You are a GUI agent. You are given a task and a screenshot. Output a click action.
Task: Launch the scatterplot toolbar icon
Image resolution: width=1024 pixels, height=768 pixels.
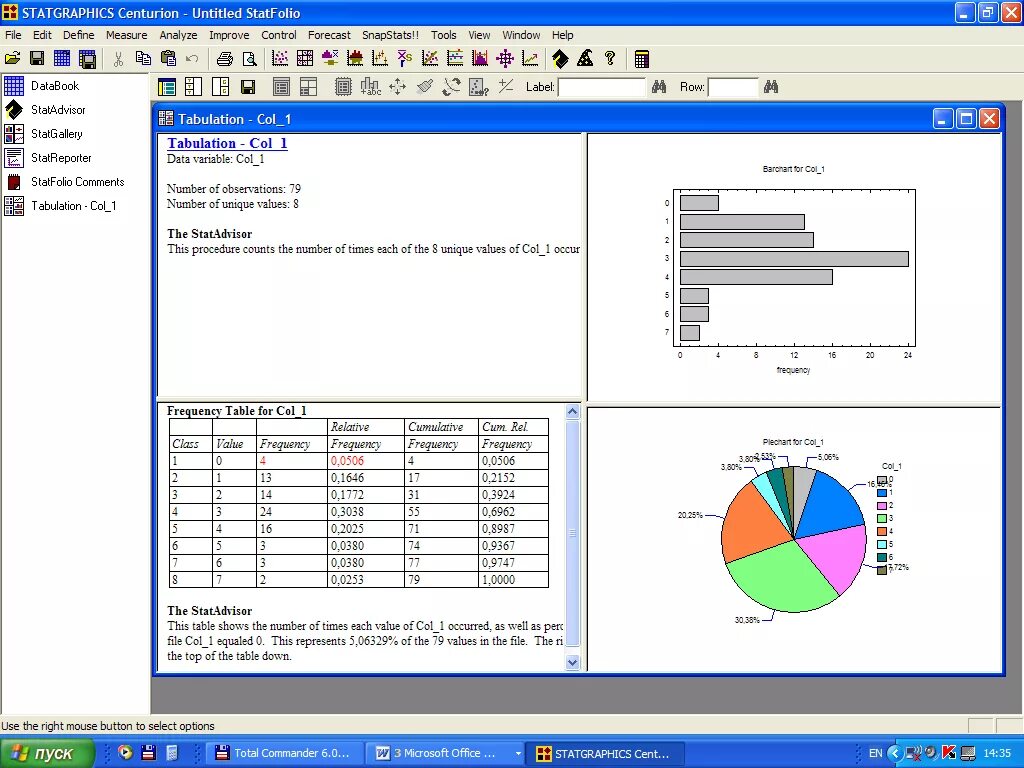[280, 59]
